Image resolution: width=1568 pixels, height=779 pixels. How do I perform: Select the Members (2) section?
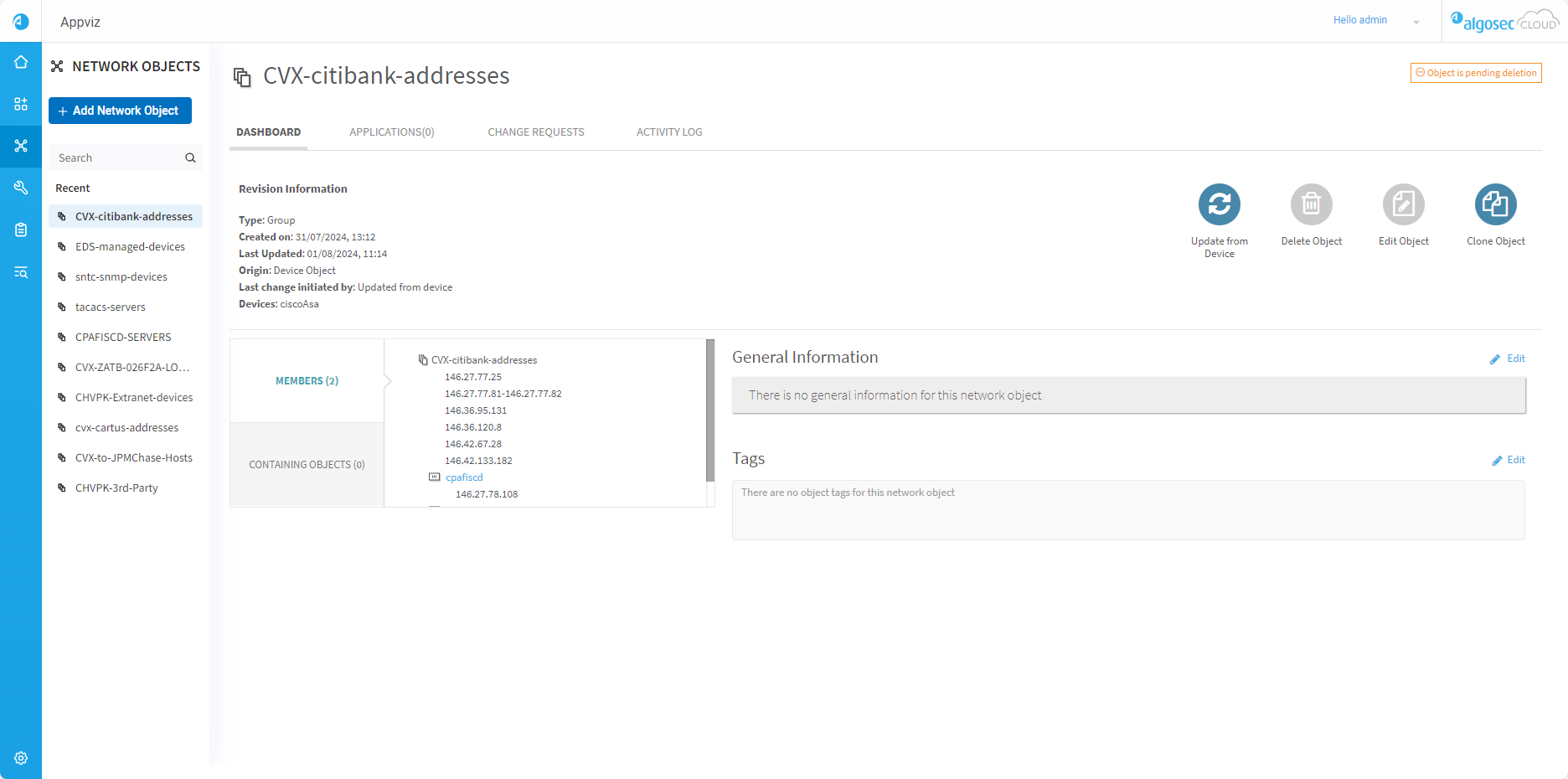307,381
